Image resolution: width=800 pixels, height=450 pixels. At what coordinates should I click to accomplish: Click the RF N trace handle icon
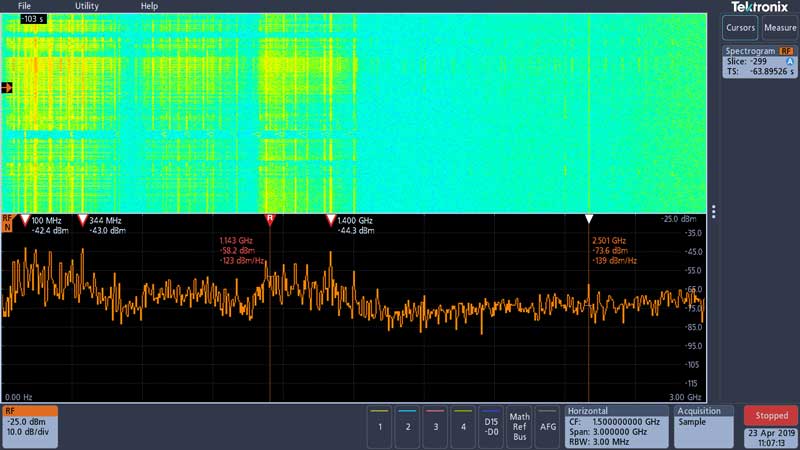[x=8, y=222]
